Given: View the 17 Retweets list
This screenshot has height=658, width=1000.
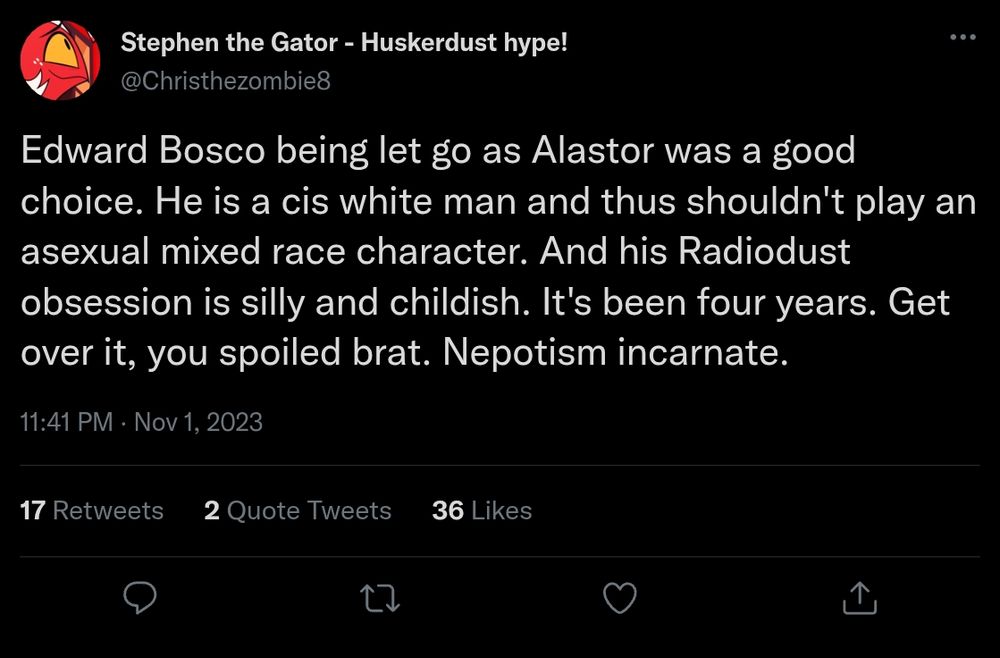Looking at the screenshot, I should click(90, 511).
